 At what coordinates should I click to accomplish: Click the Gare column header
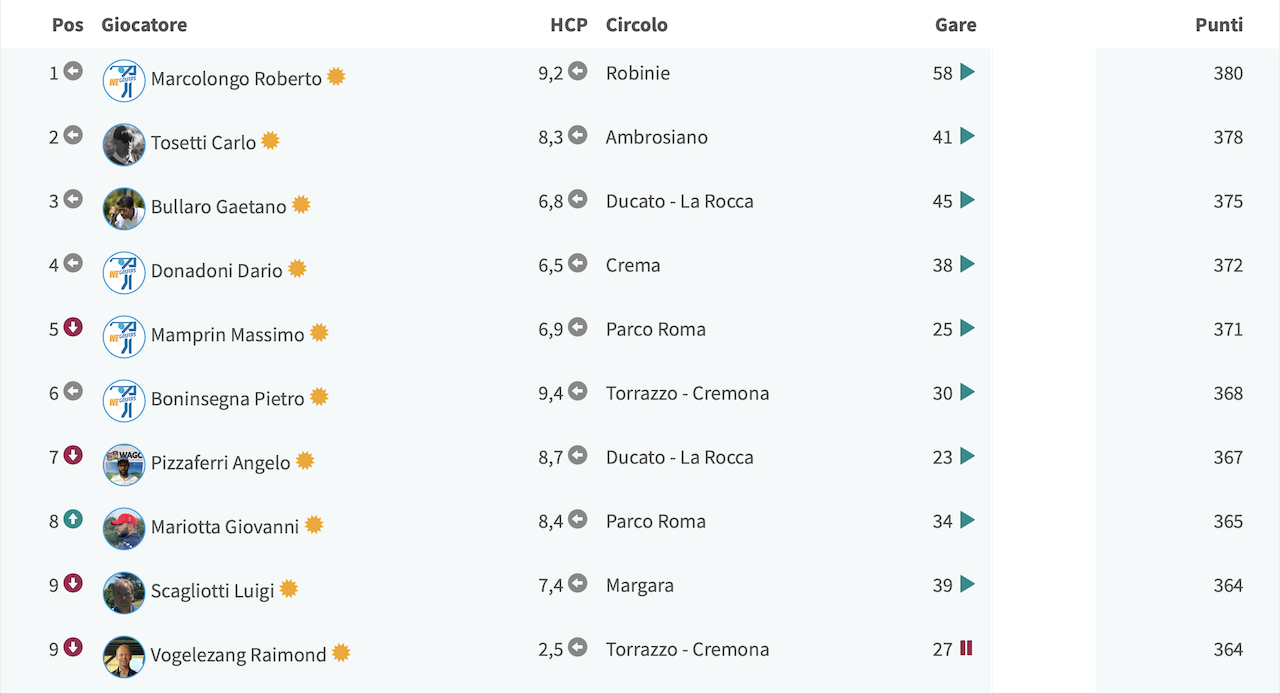[956, 25]
